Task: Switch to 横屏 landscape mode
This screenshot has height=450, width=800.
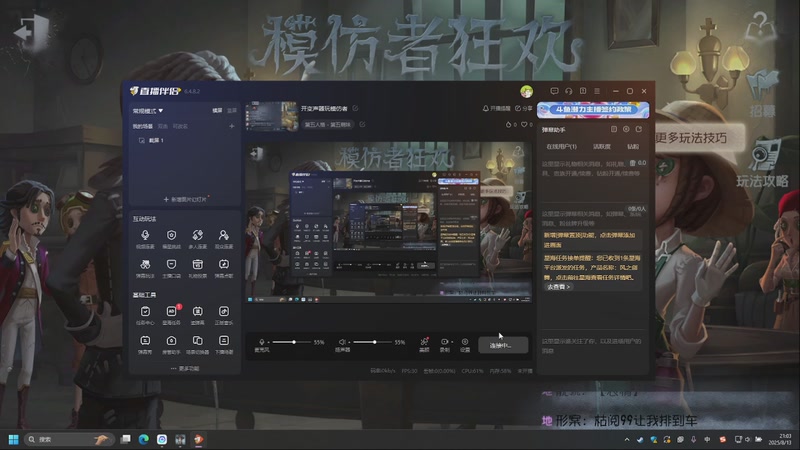Action: 217,110
